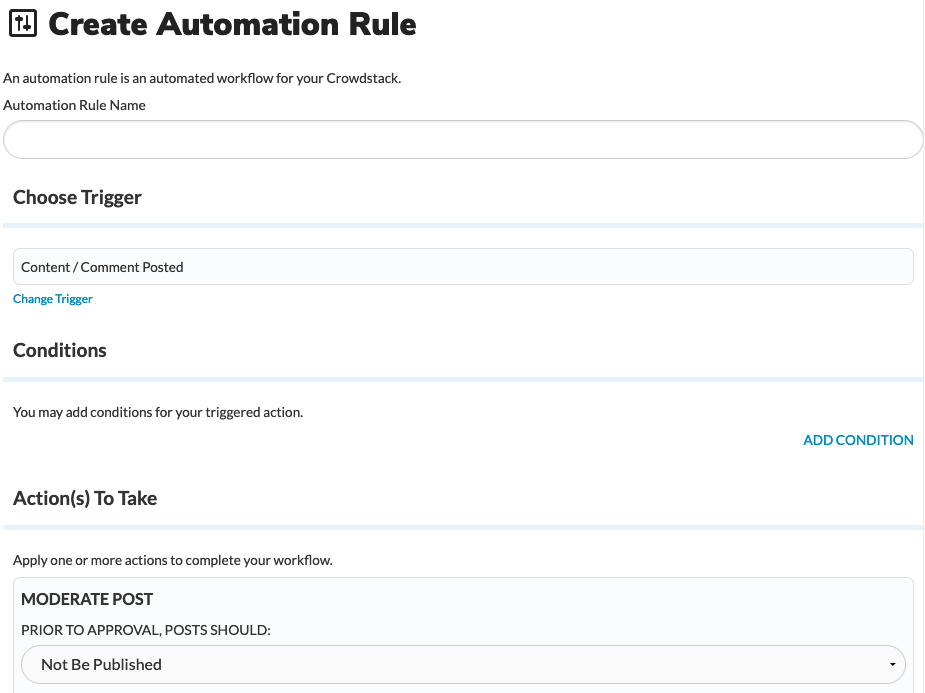Click the Create Automation Rule title text
The width and height of the screenshot is (925, 693).
pos(232,24)
